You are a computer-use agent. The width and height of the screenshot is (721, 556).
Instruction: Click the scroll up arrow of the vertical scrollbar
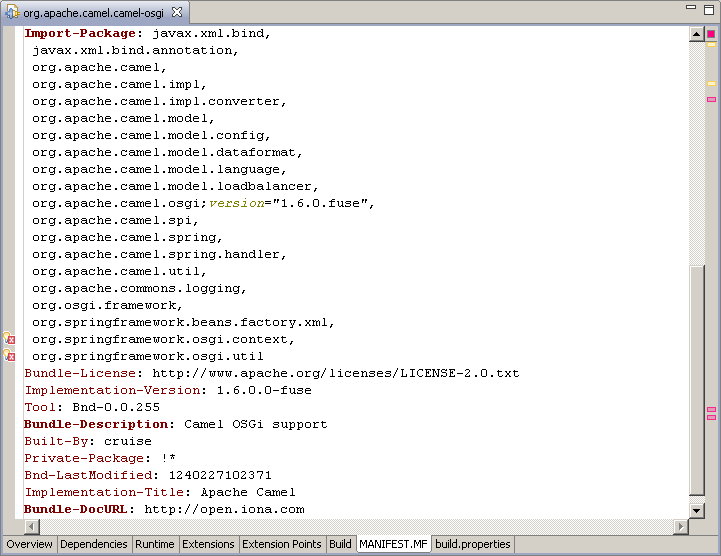tap(697, 34)
